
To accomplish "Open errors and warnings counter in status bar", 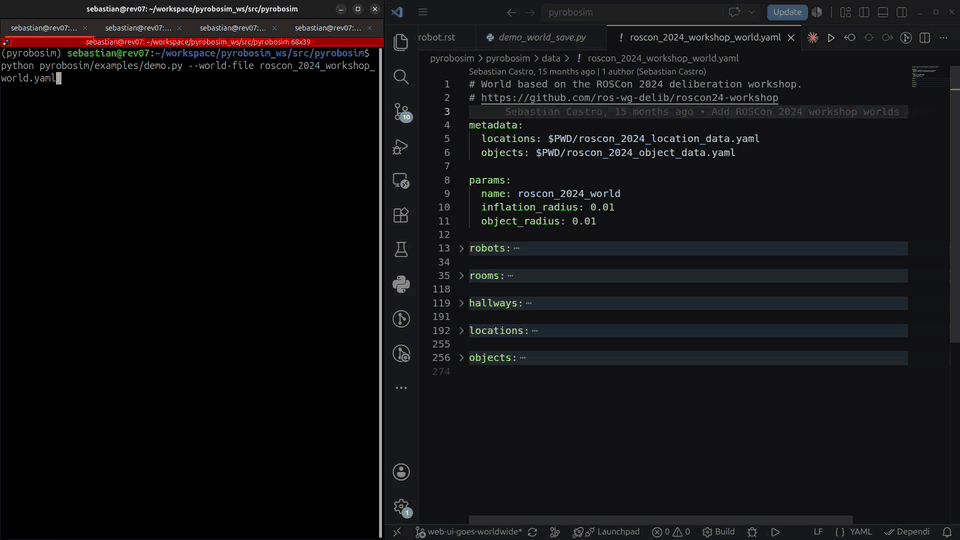I will click(x=671, y=532).
